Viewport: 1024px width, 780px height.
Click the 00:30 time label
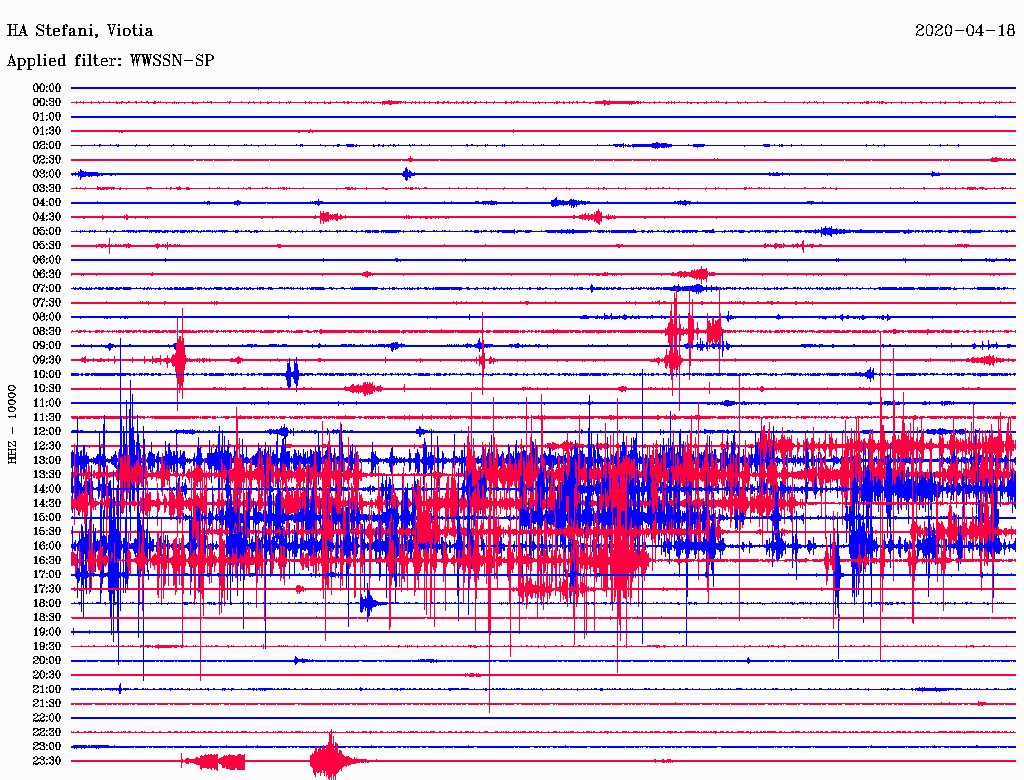coord(47,103)
